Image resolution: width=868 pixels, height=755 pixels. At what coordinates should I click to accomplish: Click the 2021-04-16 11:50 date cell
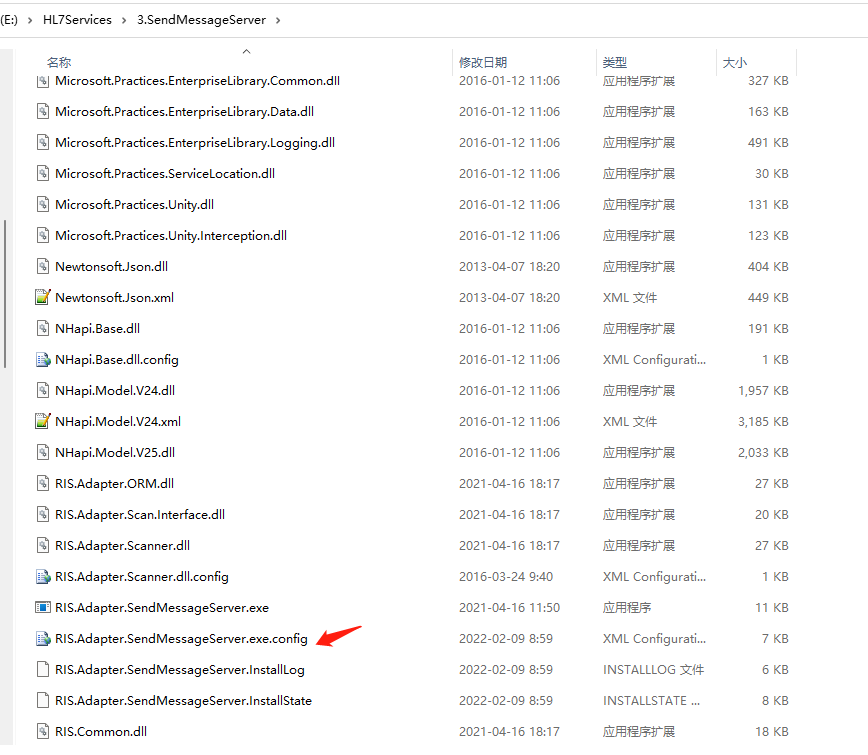509,608
